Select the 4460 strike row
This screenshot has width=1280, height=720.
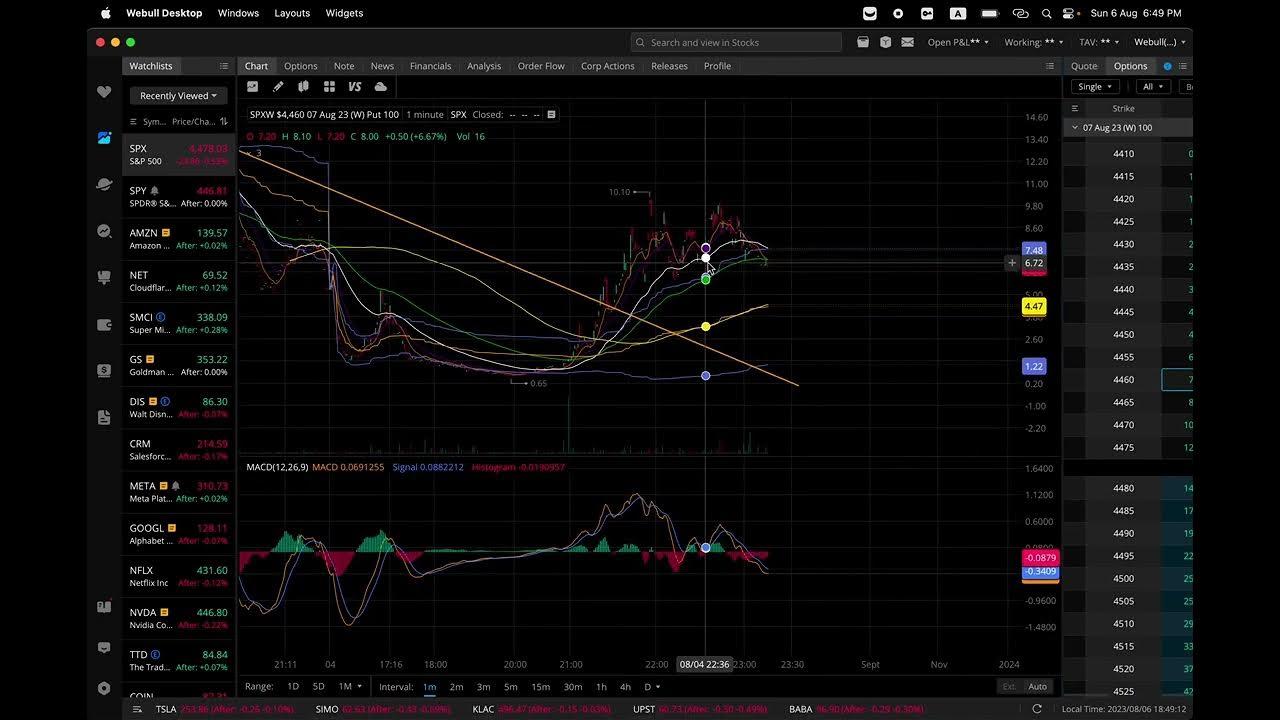[x=1127, y=380]
